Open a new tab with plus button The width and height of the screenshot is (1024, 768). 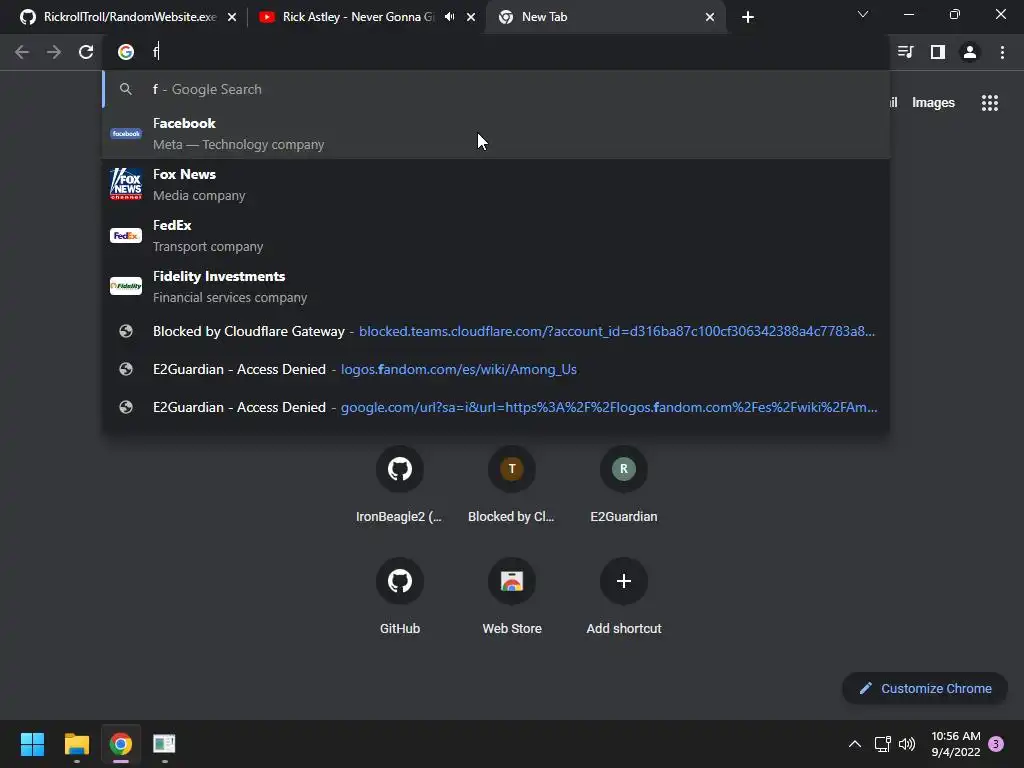748,17
